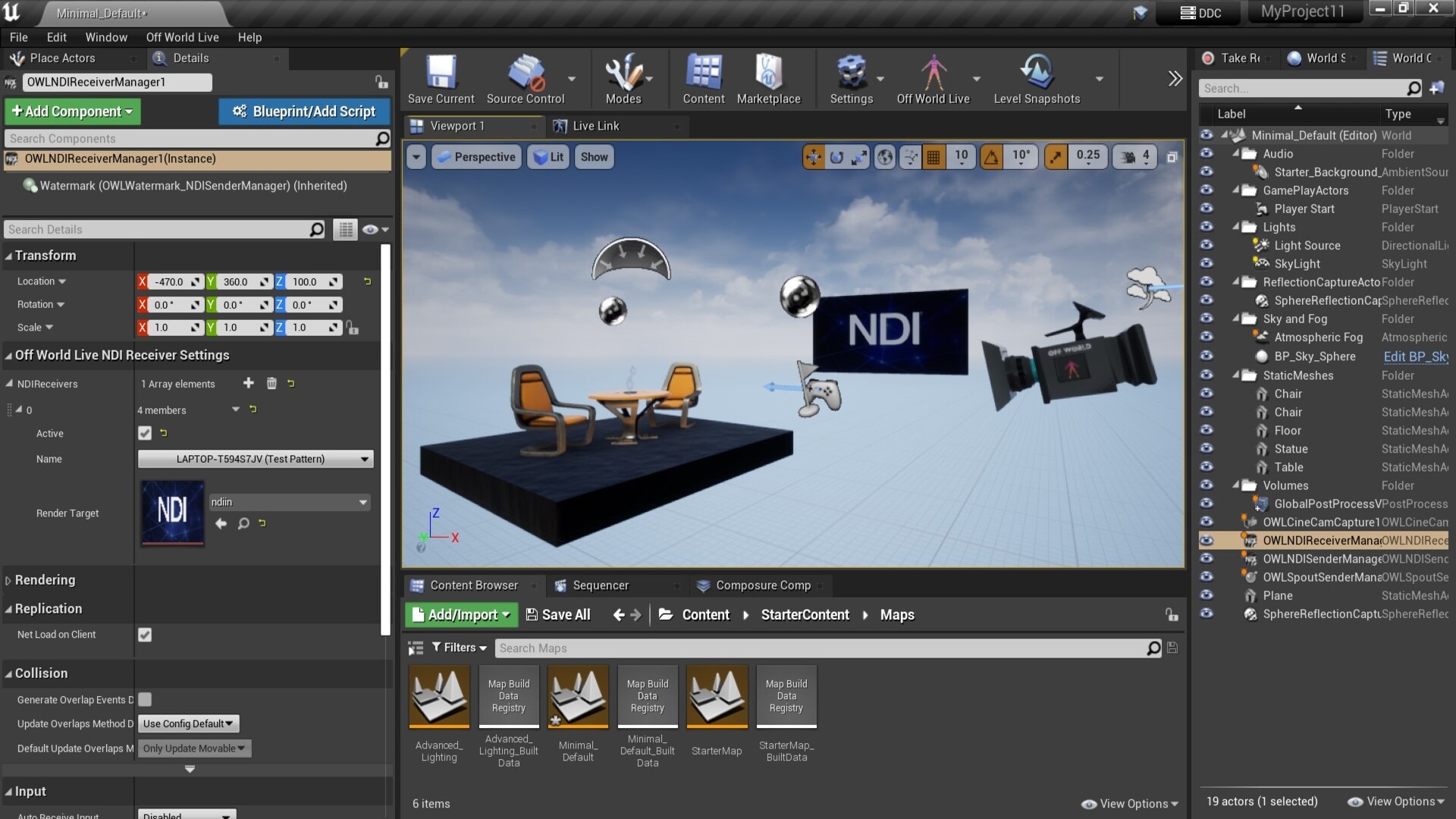Open the Marketplace
This screenshot has height=819, width=1456.
click(x=768, y=76)
